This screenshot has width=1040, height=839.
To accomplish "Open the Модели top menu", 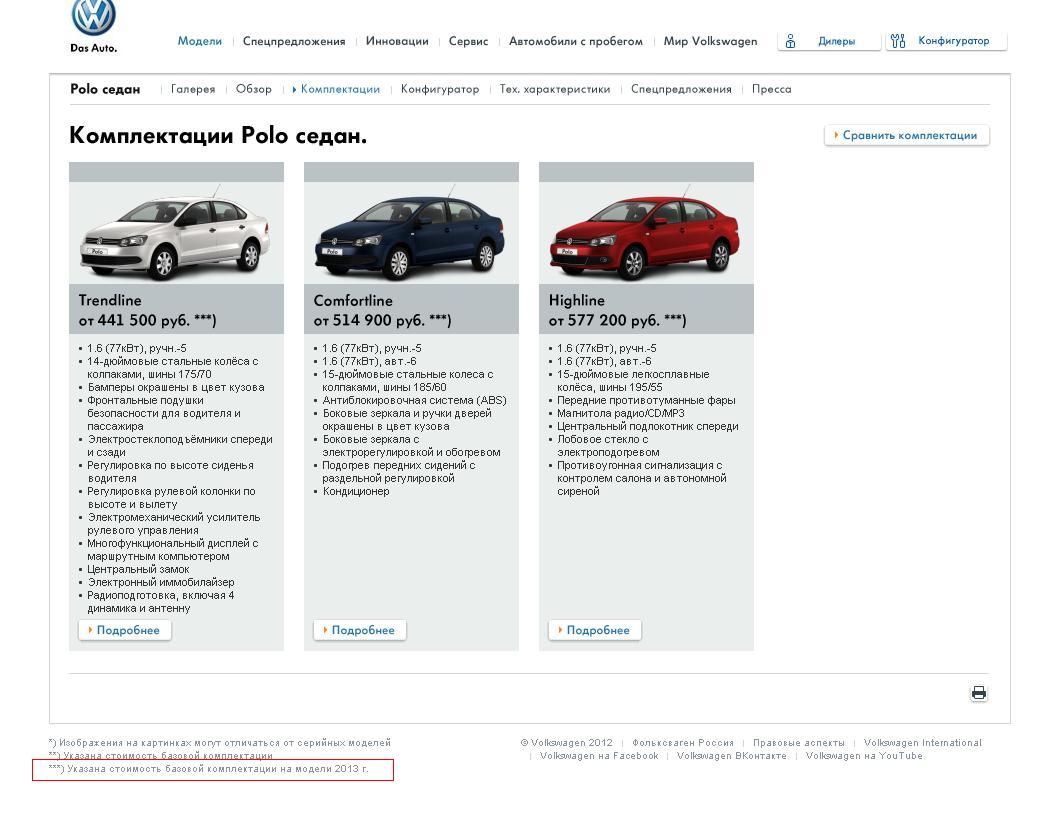I will point(200,41).
